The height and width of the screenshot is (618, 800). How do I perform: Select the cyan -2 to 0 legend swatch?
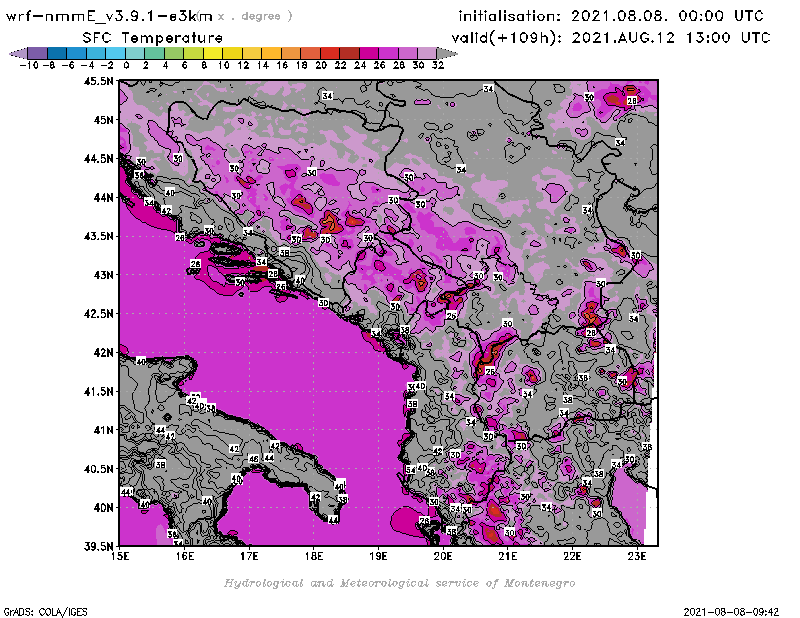pyautogui.click(x=116, y=53)
